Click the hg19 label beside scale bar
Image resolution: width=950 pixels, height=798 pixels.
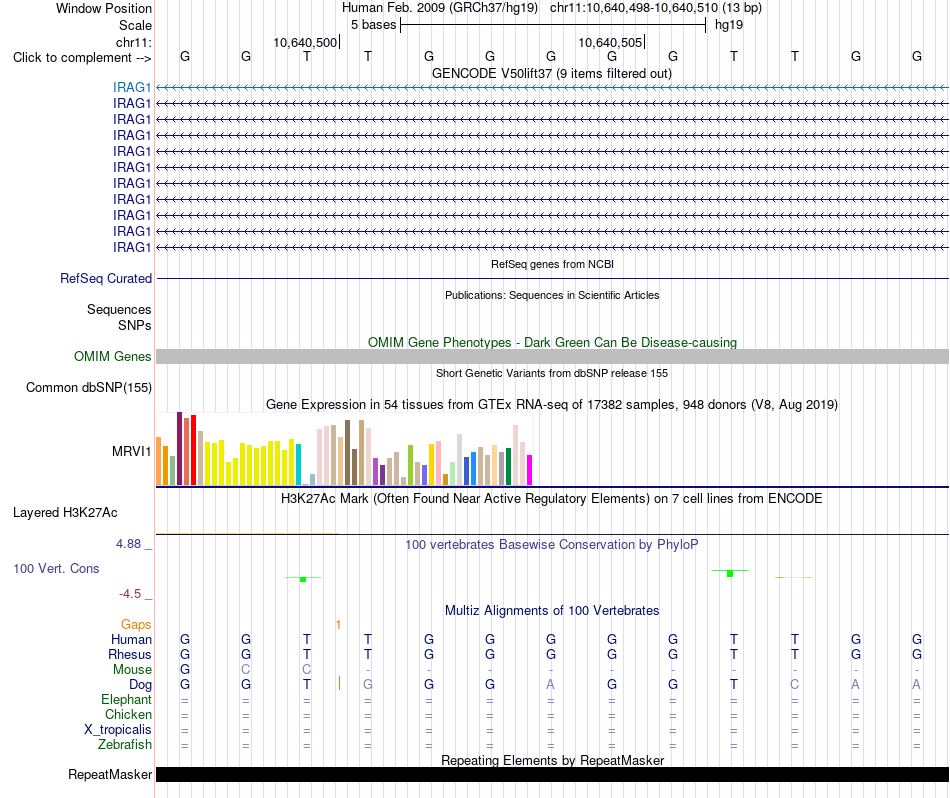[x=729, y=25]
